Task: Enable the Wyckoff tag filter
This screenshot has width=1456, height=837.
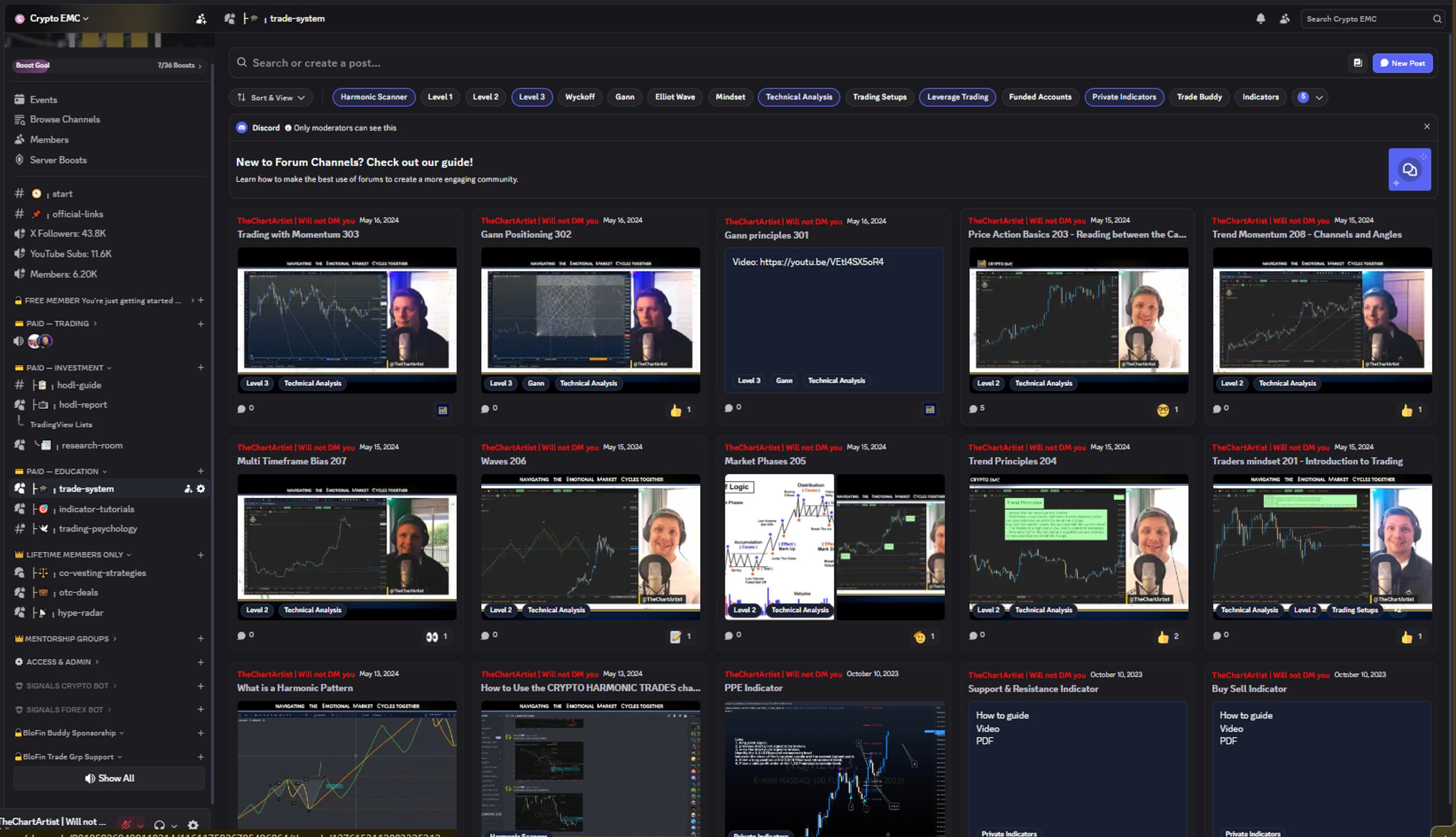Action: (580, 97)
